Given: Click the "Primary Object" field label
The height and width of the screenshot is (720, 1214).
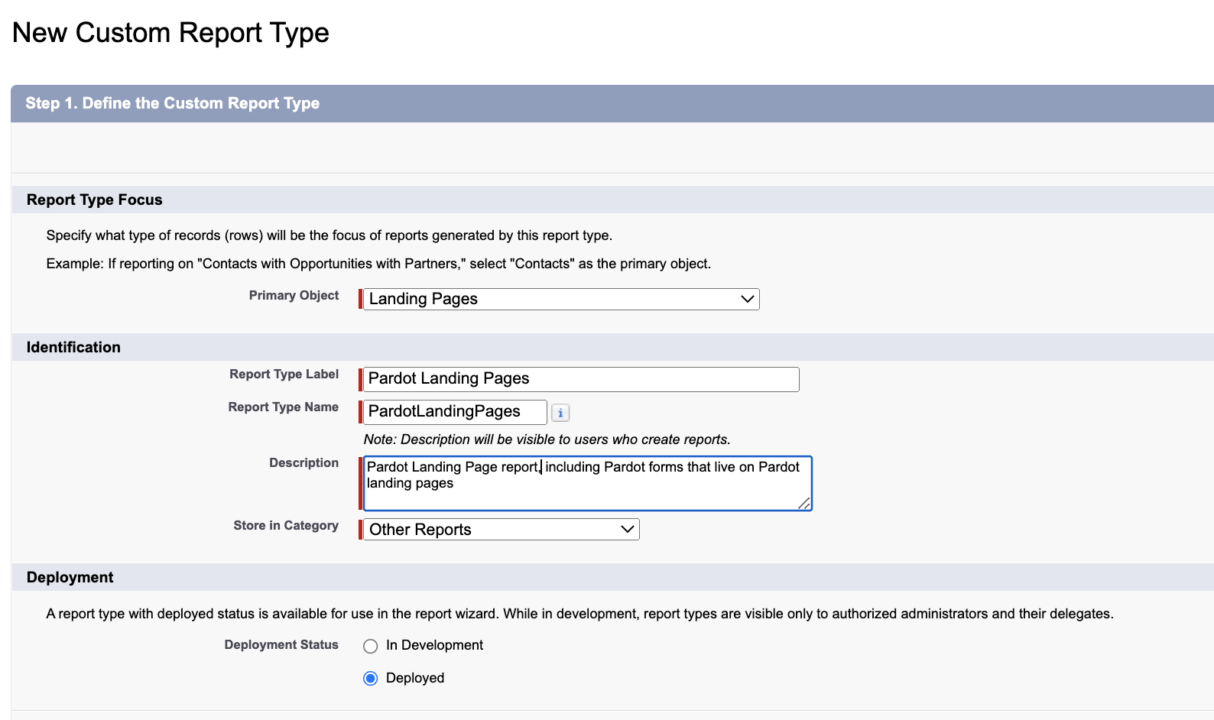Looking at the screenshot, I should [x=293, y=295].
